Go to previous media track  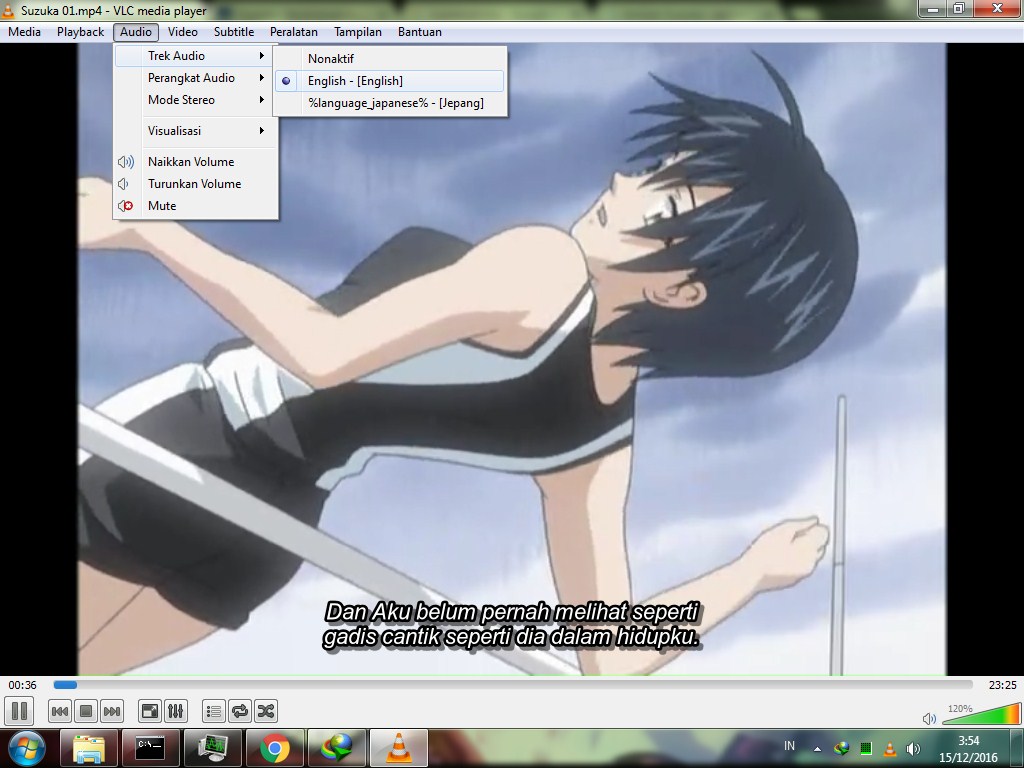click(x=59, y=711)
